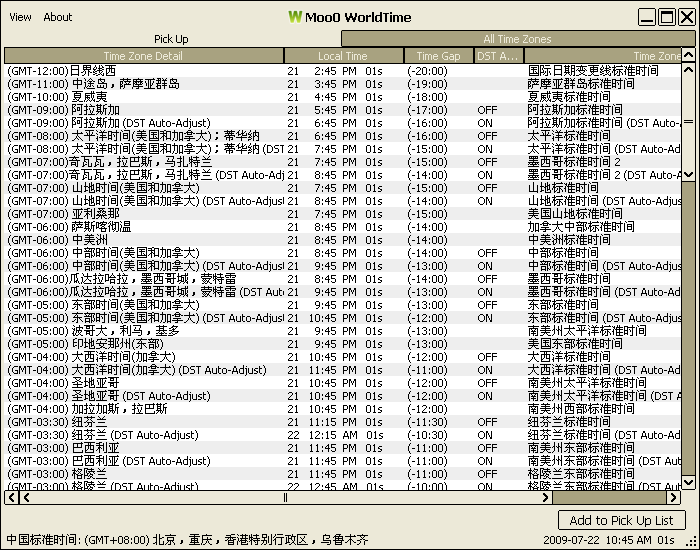The image size is (700, 550).
Task: Click the bottom scroll-down arrow of vertical scrollbar
Action: 688,482
